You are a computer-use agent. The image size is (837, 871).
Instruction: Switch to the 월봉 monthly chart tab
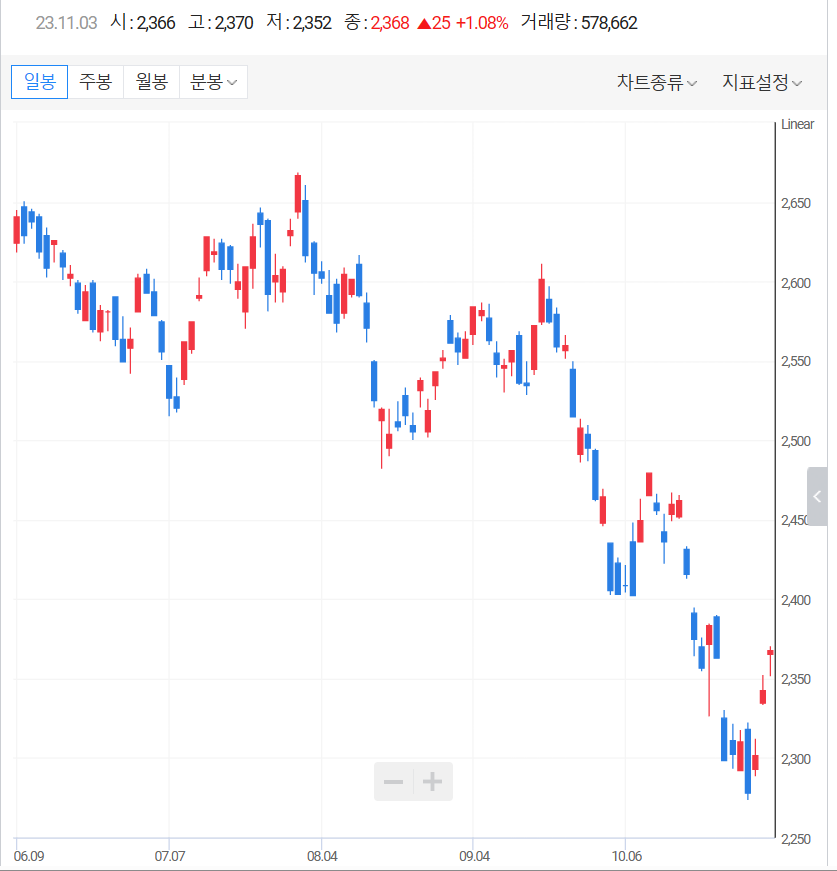pyautogui.click(x=152, y=82)
